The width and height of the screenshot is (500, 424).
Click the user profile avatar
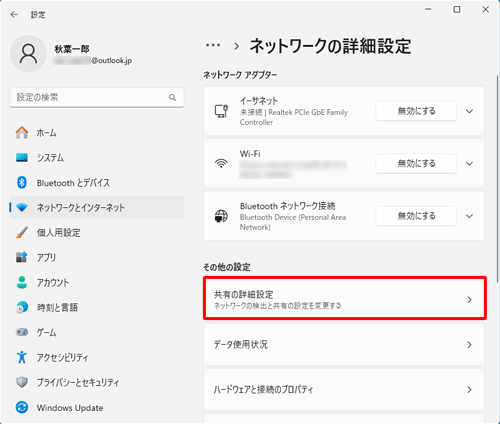28,54
